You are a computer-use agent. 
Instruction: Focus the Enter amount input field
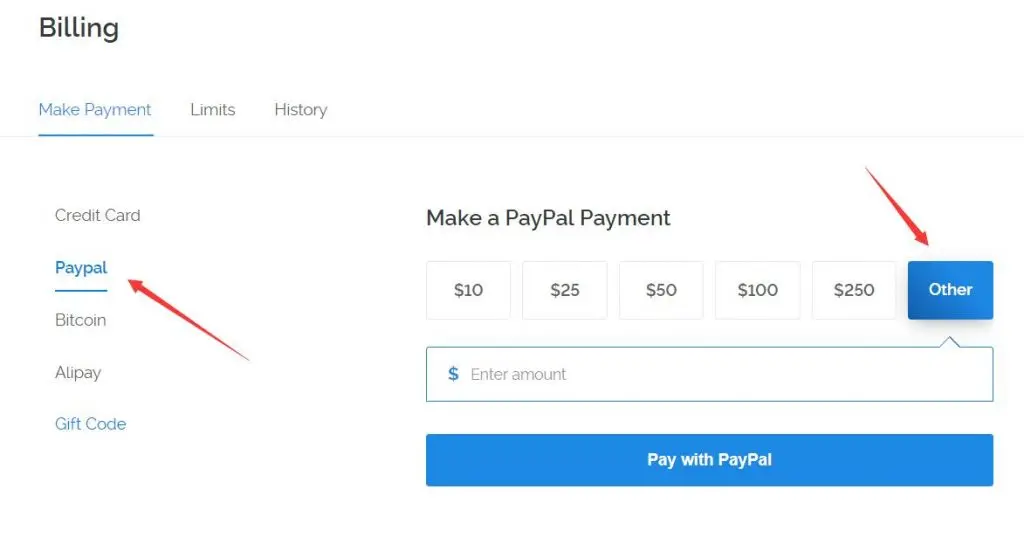(x=720, y=374)
